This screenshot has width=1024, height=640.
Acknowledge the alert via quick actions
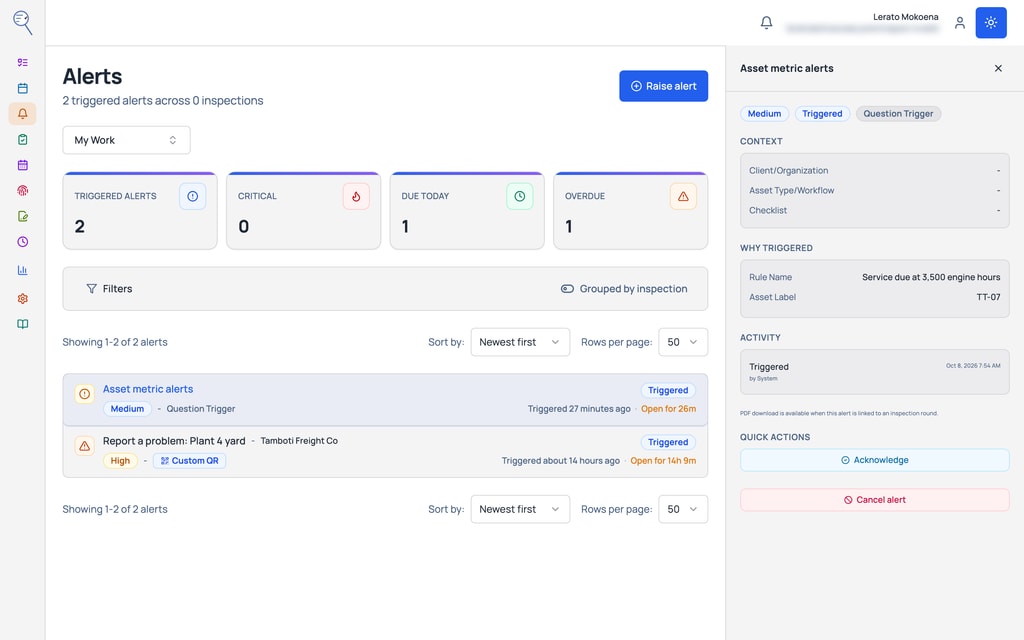[x=874, y=460]
